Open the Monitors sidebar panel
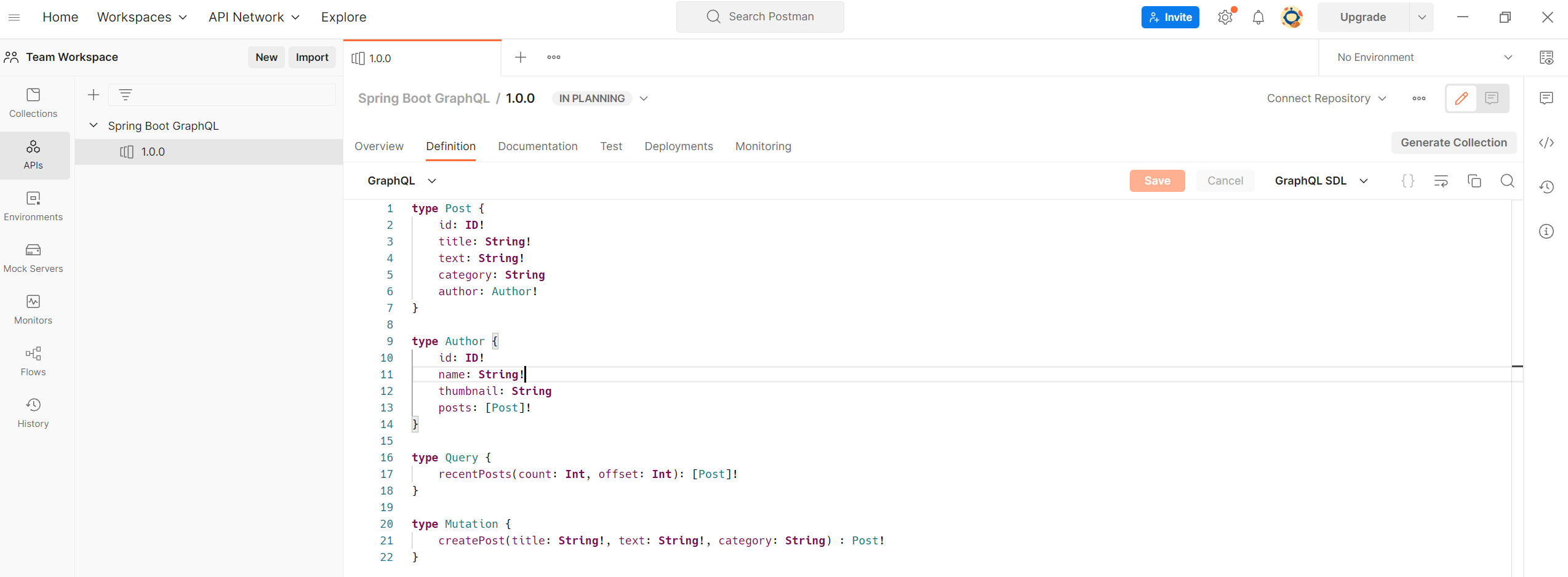Viewport: 1568px width, 577px height. pyautogui.click(x=33, y=310)
